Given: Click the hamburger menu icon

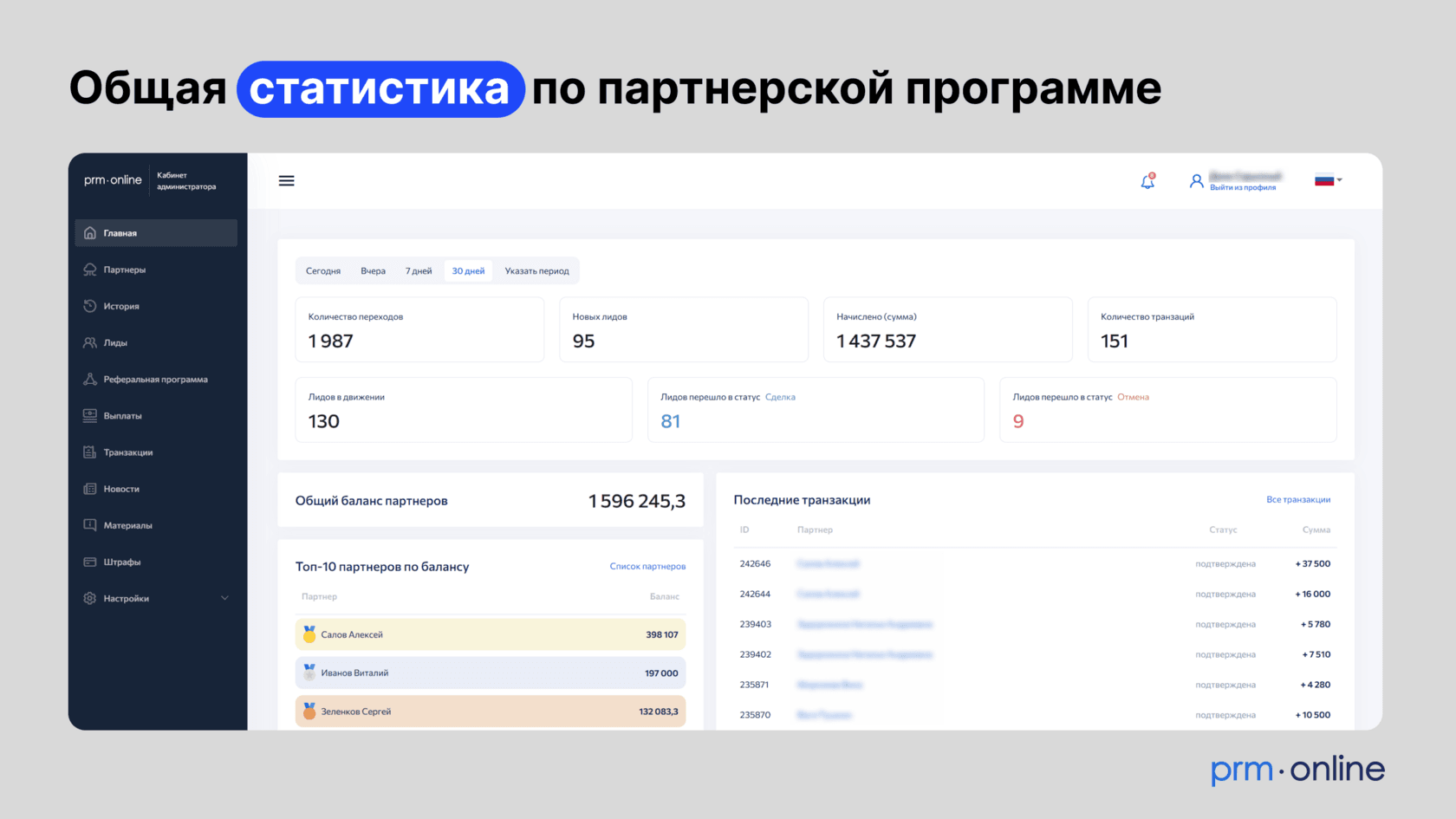Looking at the screenshot, I should coord(286,181).
